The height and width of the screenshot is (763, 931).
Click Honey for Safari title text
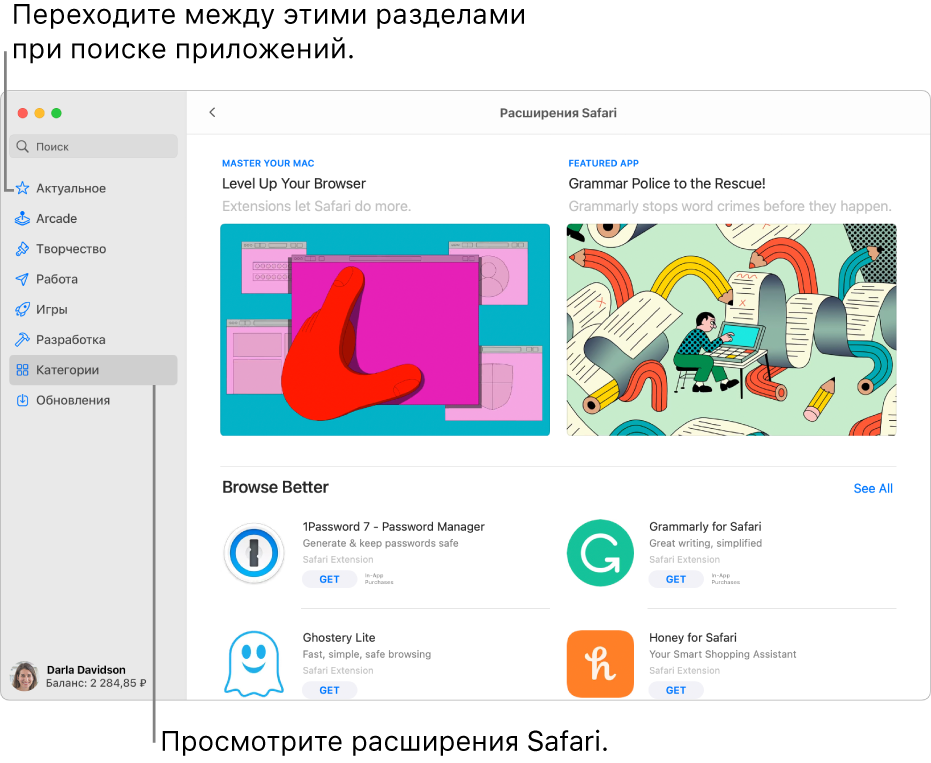(693, 638)
